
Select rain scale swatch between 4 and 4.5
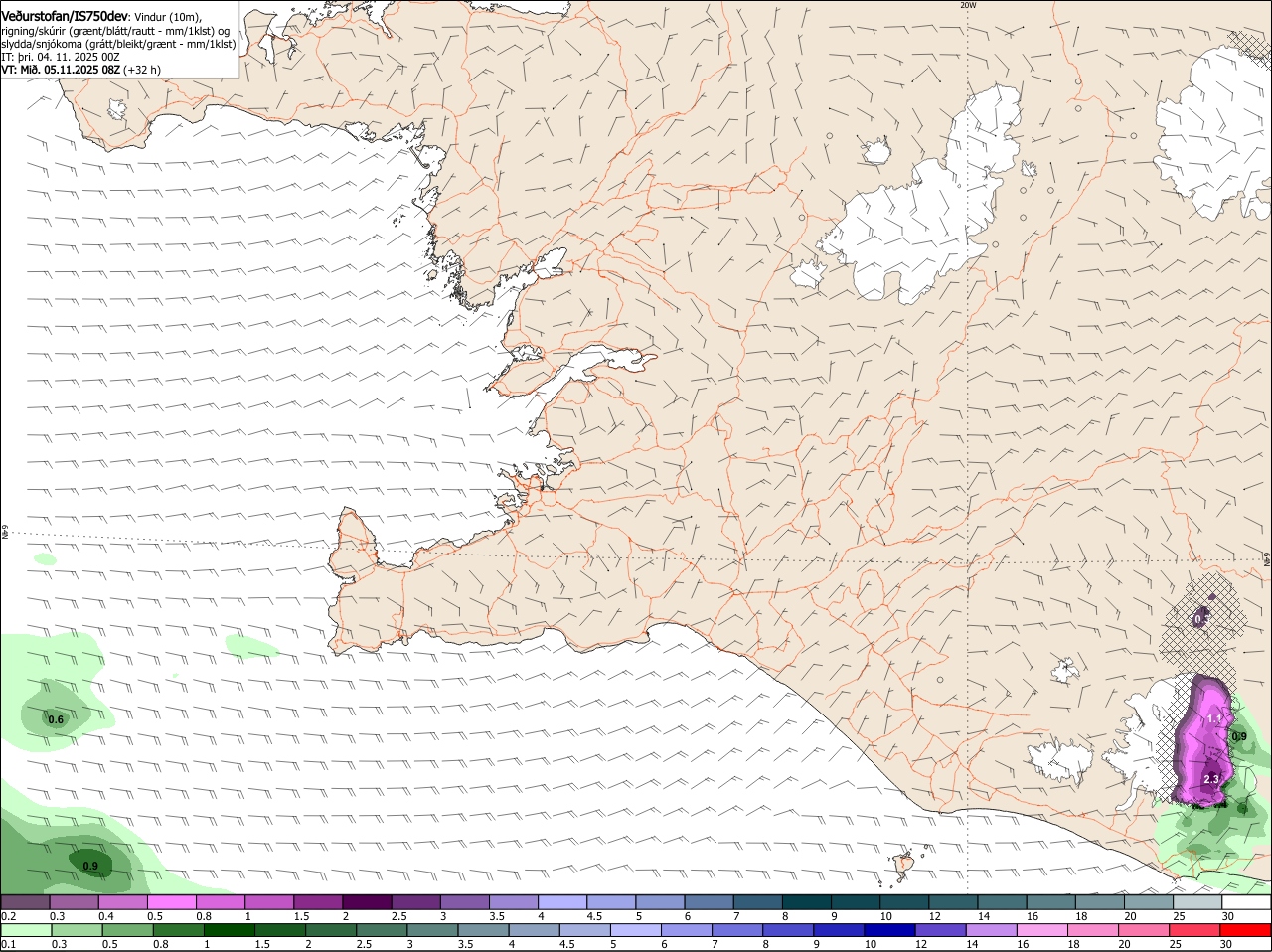click(x=534, y=930)
